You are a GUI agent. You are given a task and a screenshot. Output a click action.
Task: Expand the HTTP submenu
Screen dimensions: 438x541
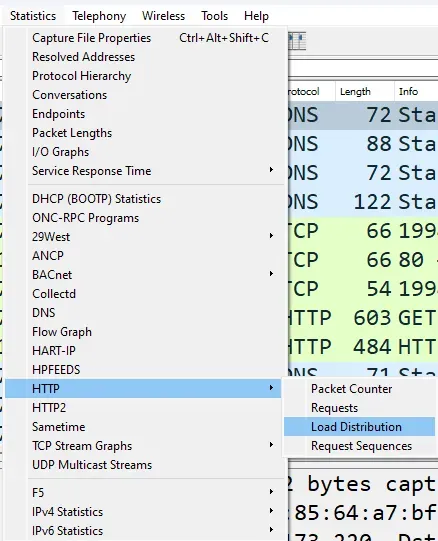pyautogui.click(x=143, y=388)
